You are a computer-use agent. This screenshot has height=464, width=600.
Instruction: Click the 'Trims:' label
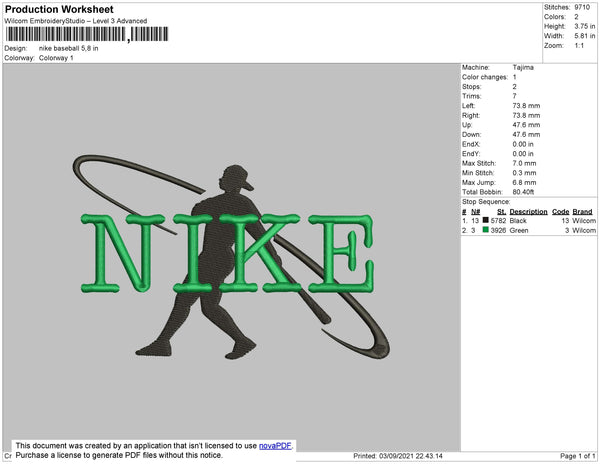click(472, 96)
